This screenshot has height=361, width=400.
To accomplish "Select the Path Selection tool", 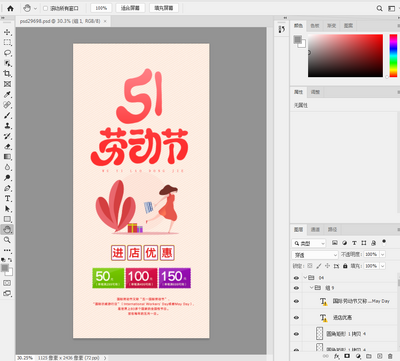I will tap(7, 209).
